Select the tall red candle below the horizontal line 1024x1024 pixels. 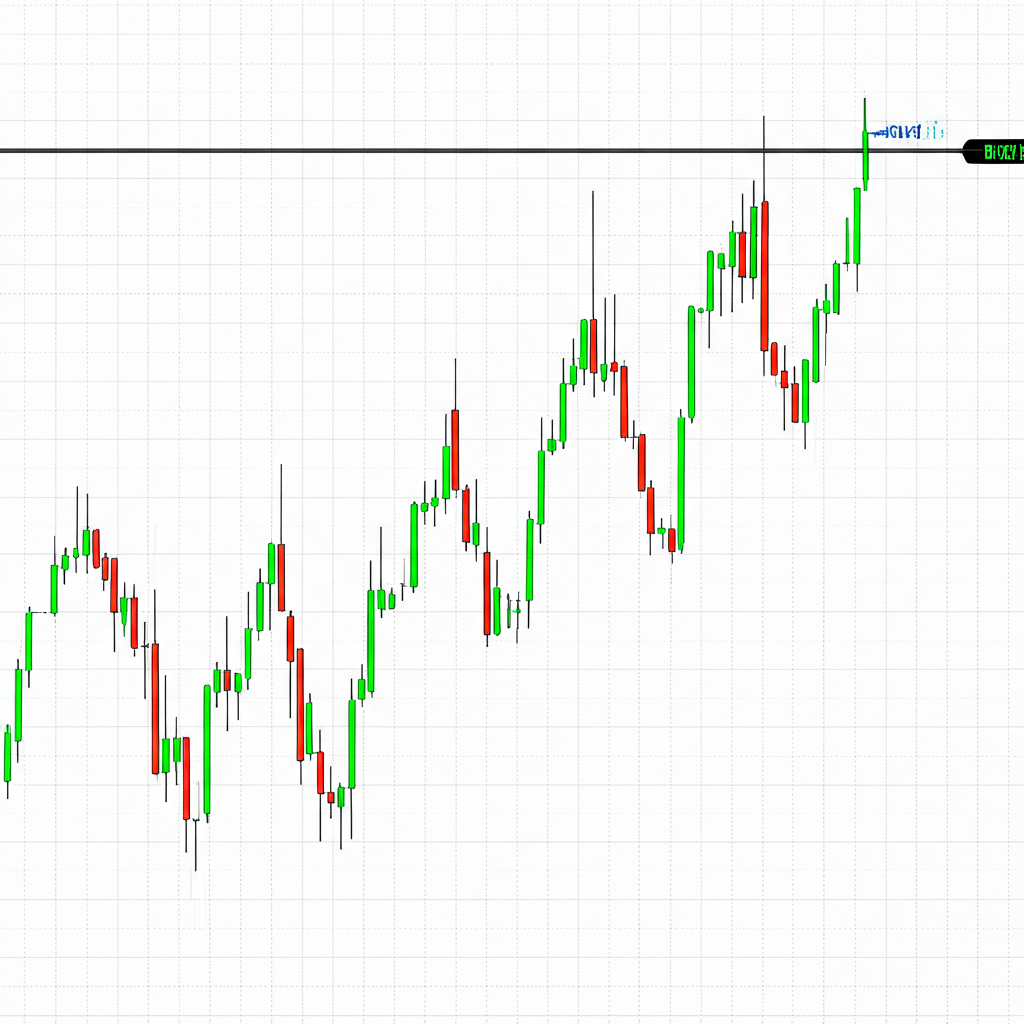point(765,275)
